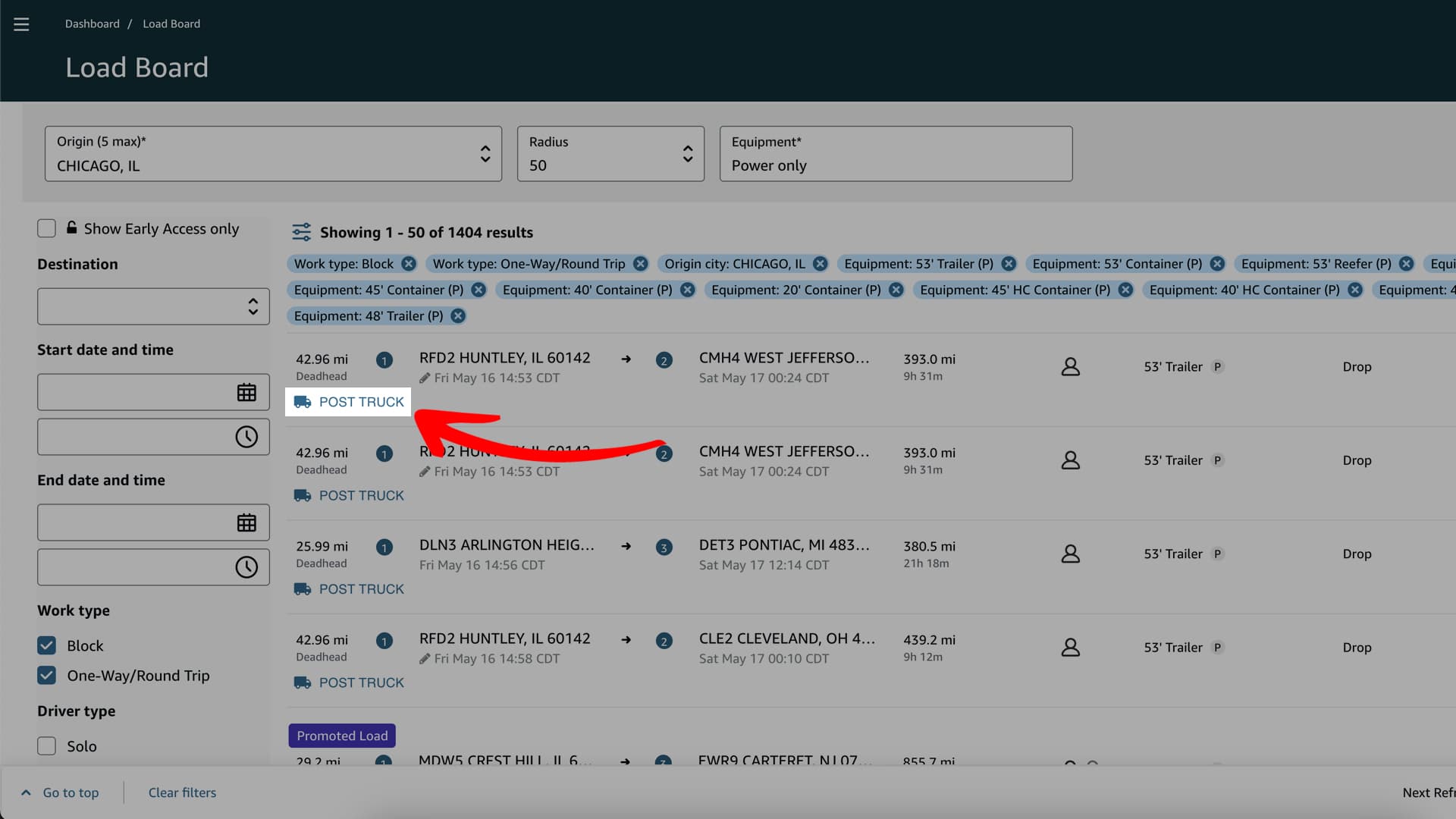Open the end time clock picker
This screenshot has height=819, width=1456.
(x=246, y=567)
